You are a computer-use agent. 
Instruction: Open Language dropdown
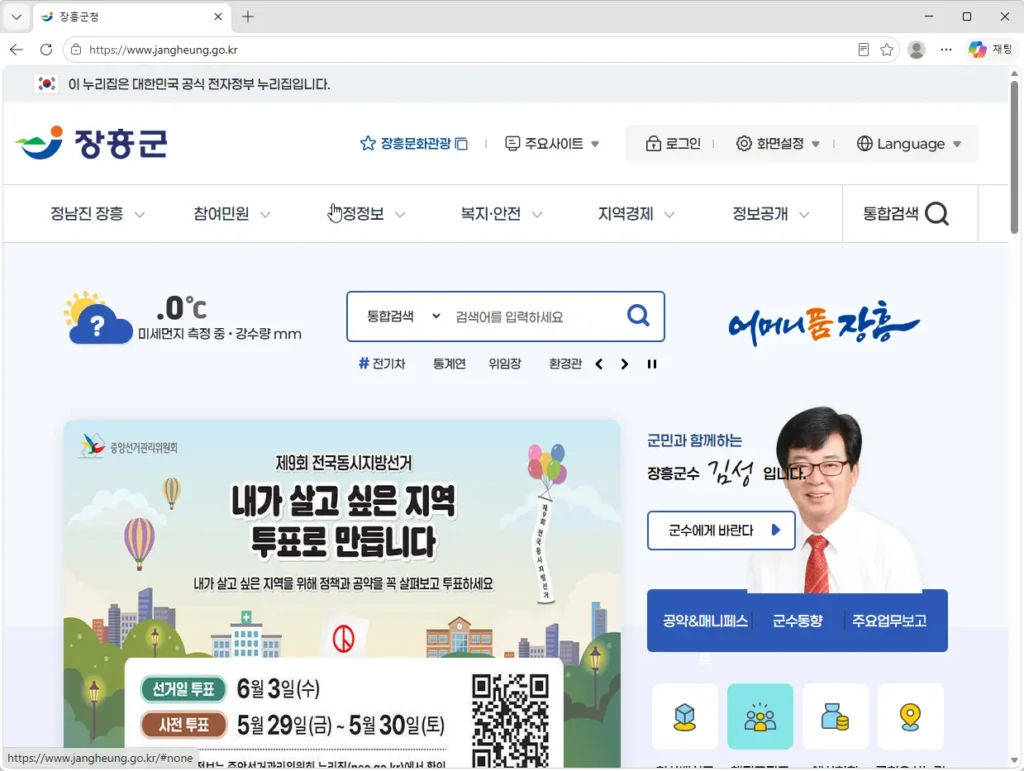click(909, 144)
